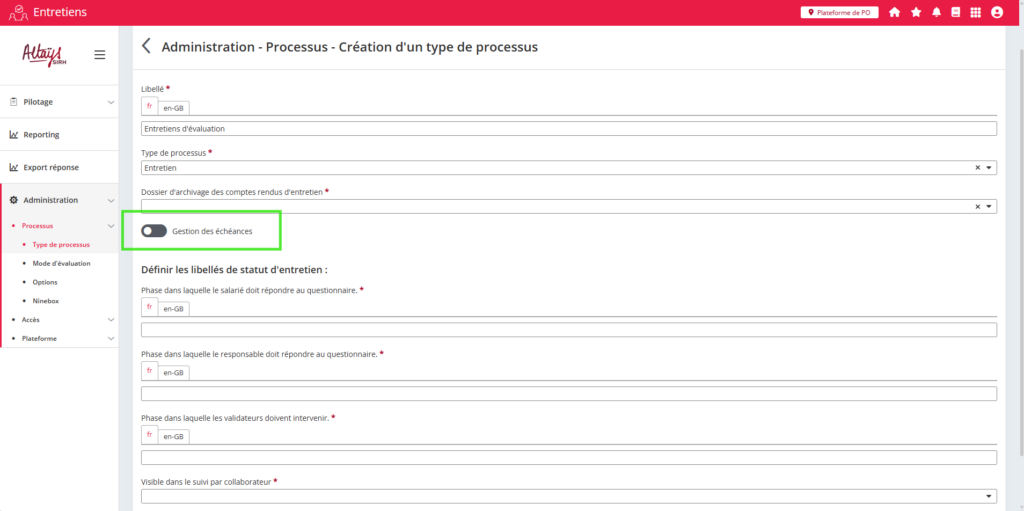Open the applications grid icon

[975, 12]
